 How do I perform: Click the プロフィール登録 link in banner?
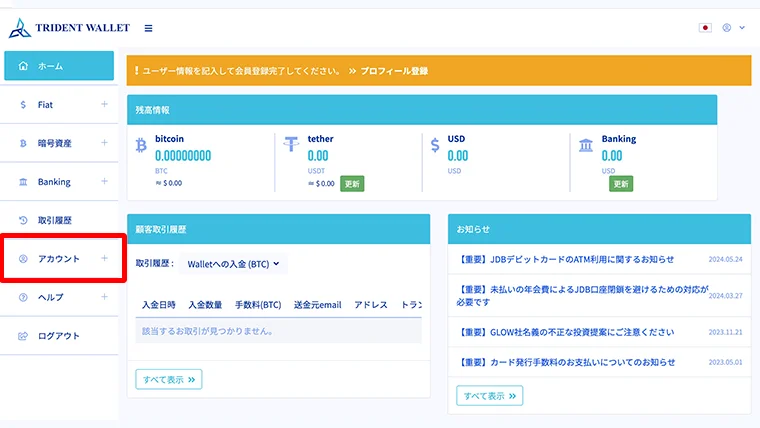click(394, 71)
